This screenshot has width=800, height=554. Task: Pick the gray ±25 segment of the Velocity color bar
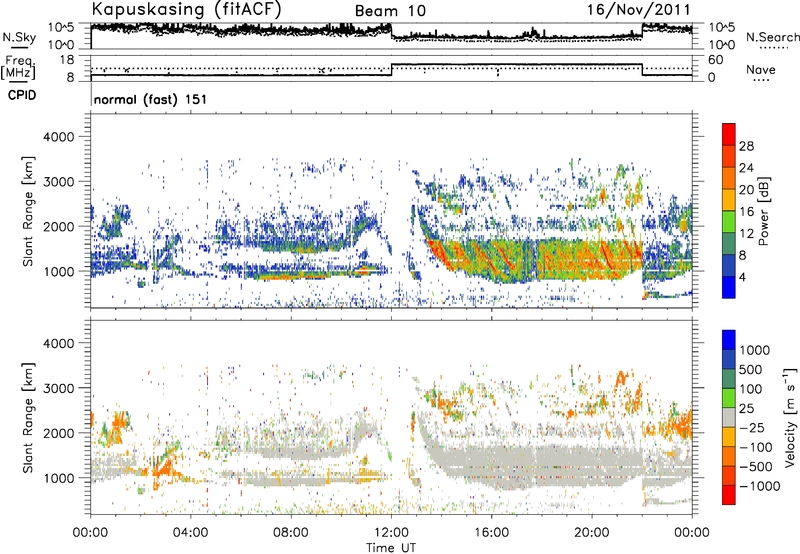729,417
